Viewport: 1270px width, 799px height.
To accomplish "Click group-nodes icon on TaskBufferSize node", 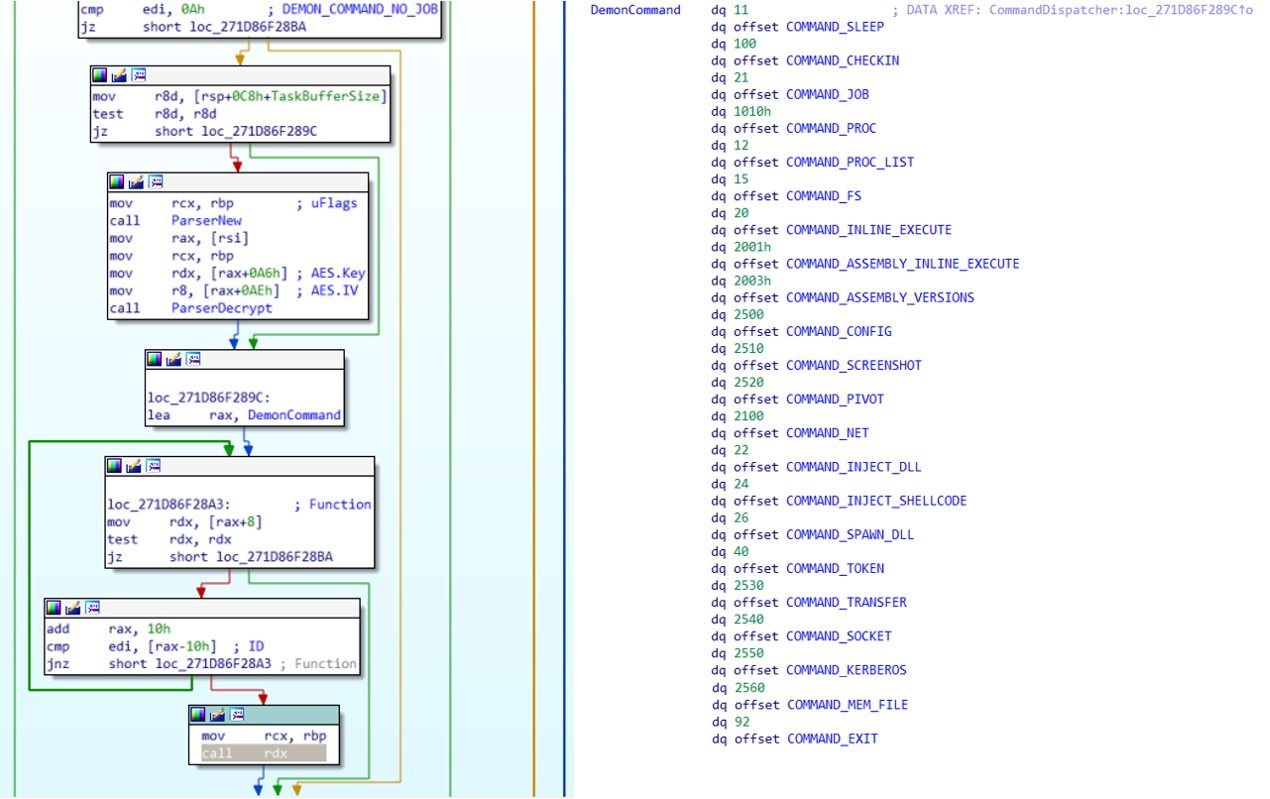I will pos(138,75).
